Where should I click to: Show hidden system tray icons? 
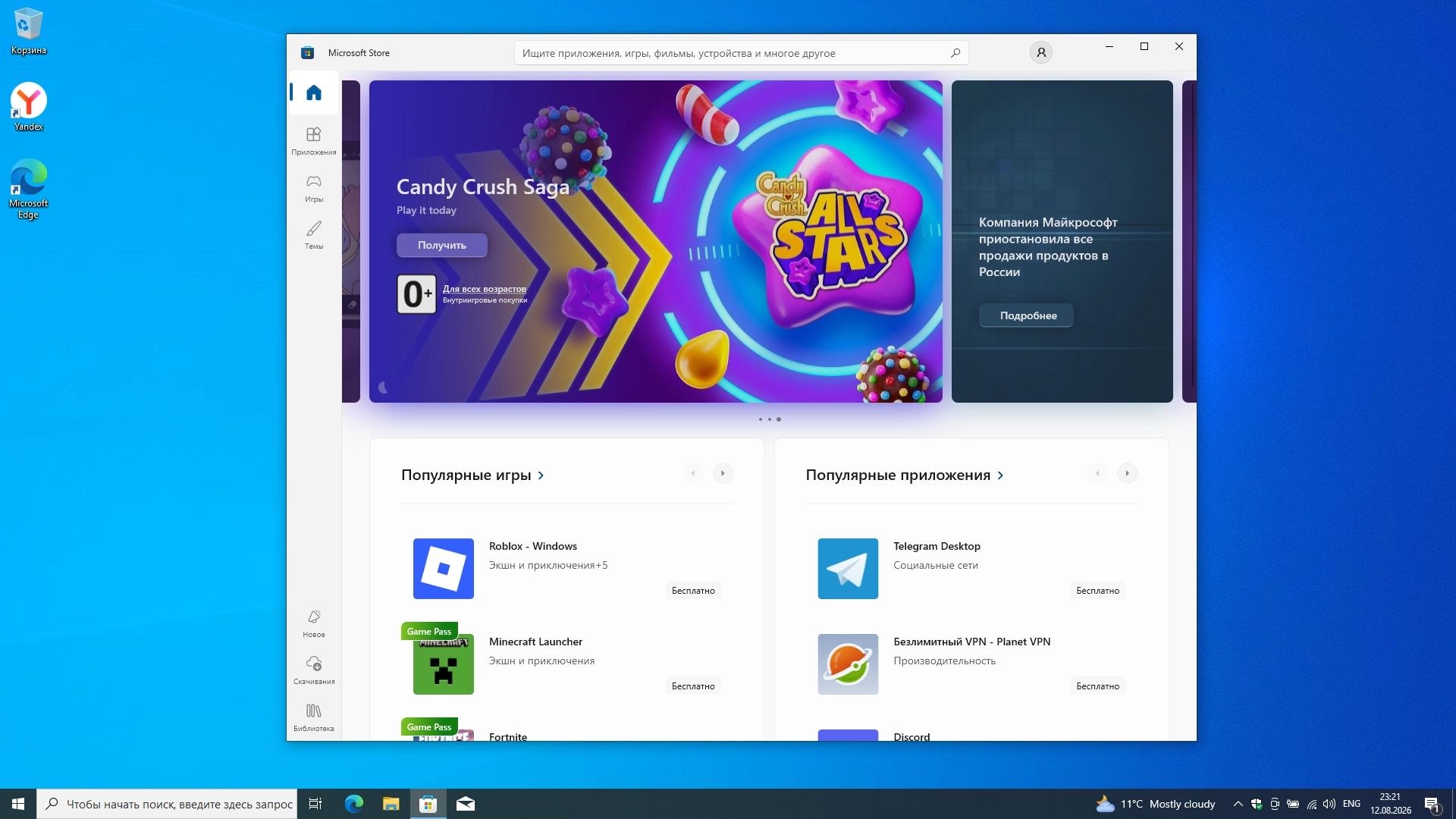click(x=1238, y=804)
